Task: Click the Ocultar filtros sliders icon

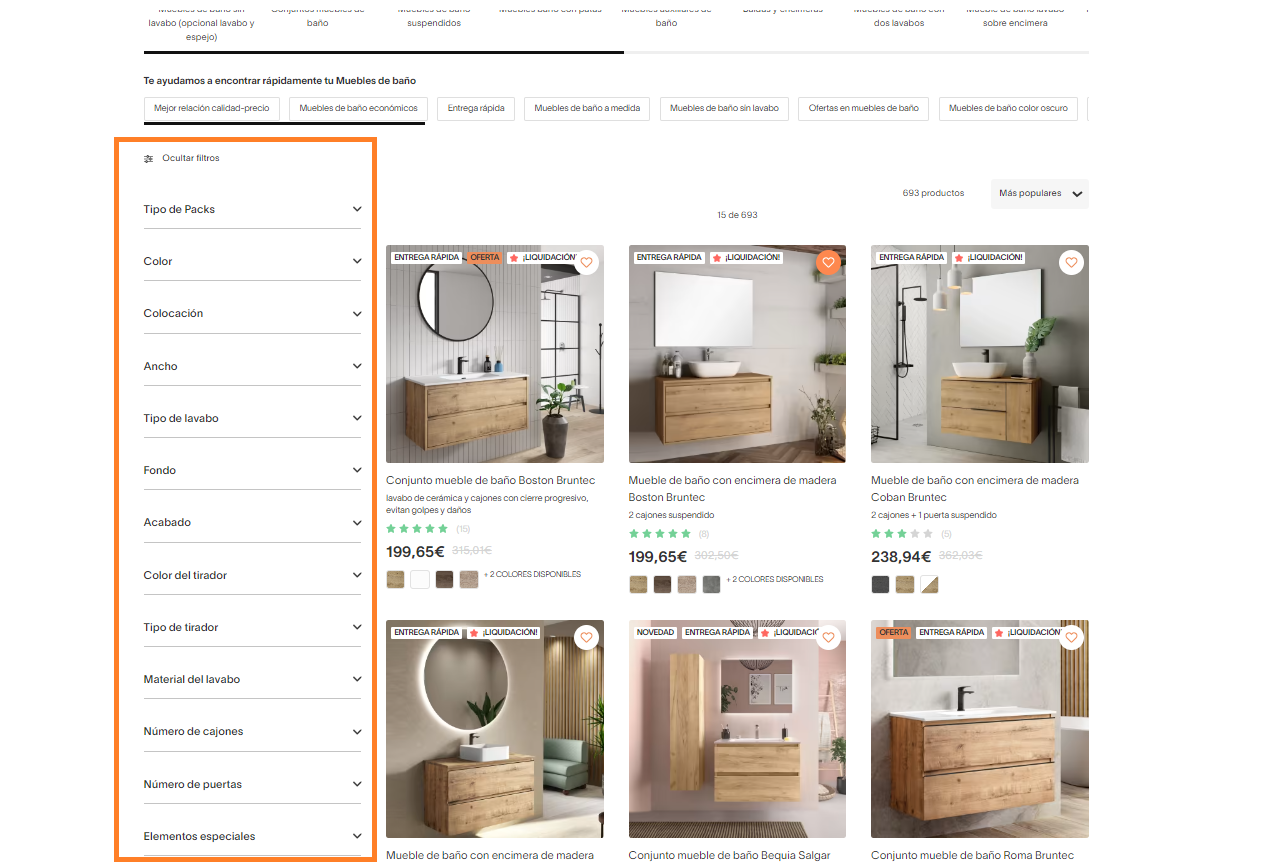Action: (x=149, y=158)
